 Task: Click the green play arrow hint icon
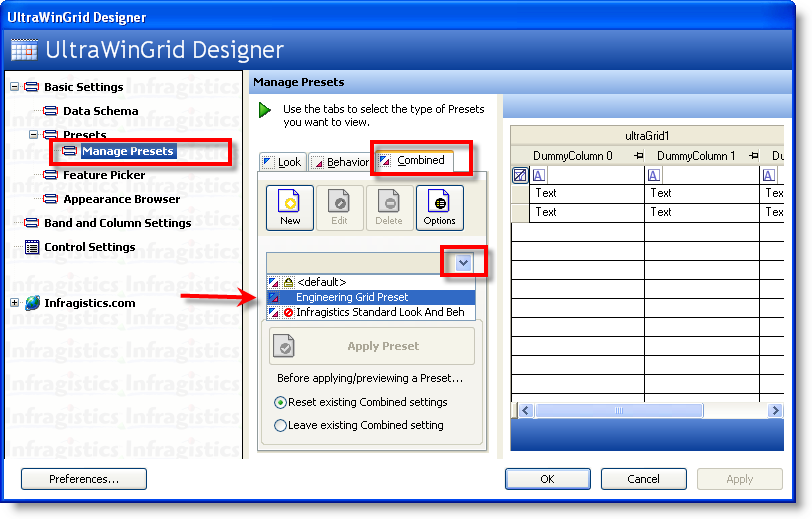click(265, 110)
